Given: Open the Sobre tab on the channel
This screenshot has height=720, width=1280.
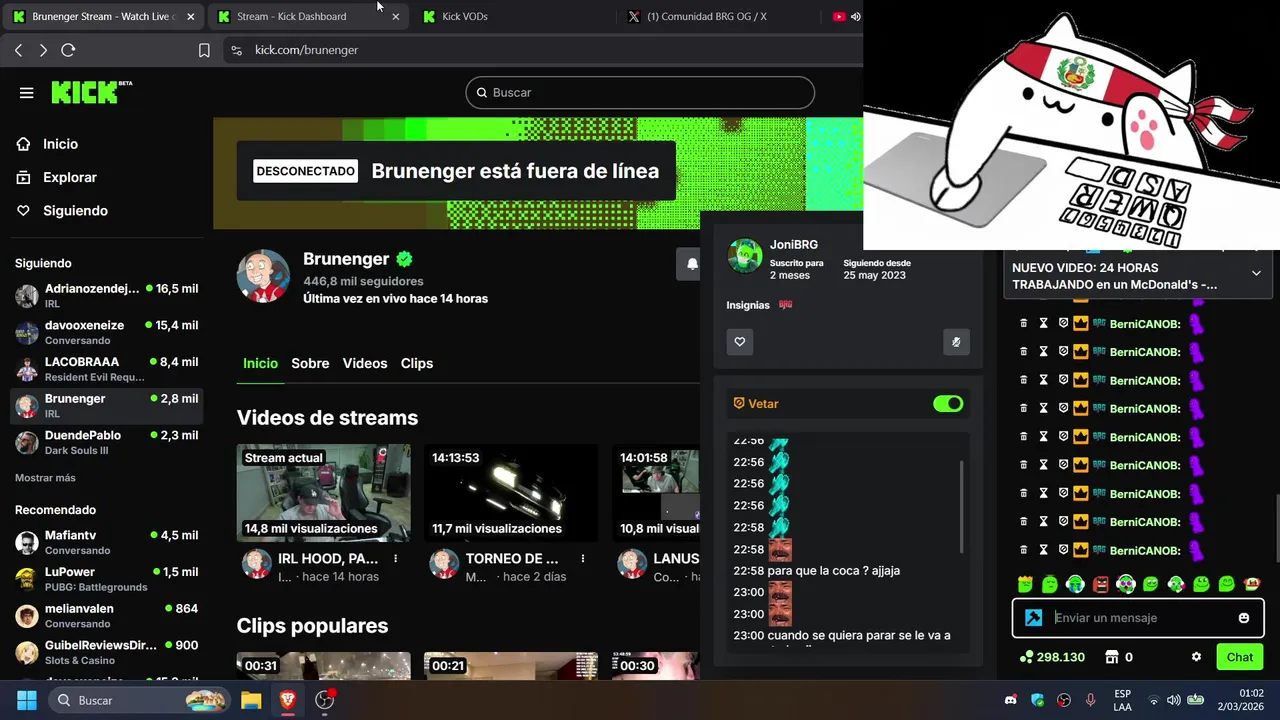Looking at the screenshot, I should click(310, 363).
